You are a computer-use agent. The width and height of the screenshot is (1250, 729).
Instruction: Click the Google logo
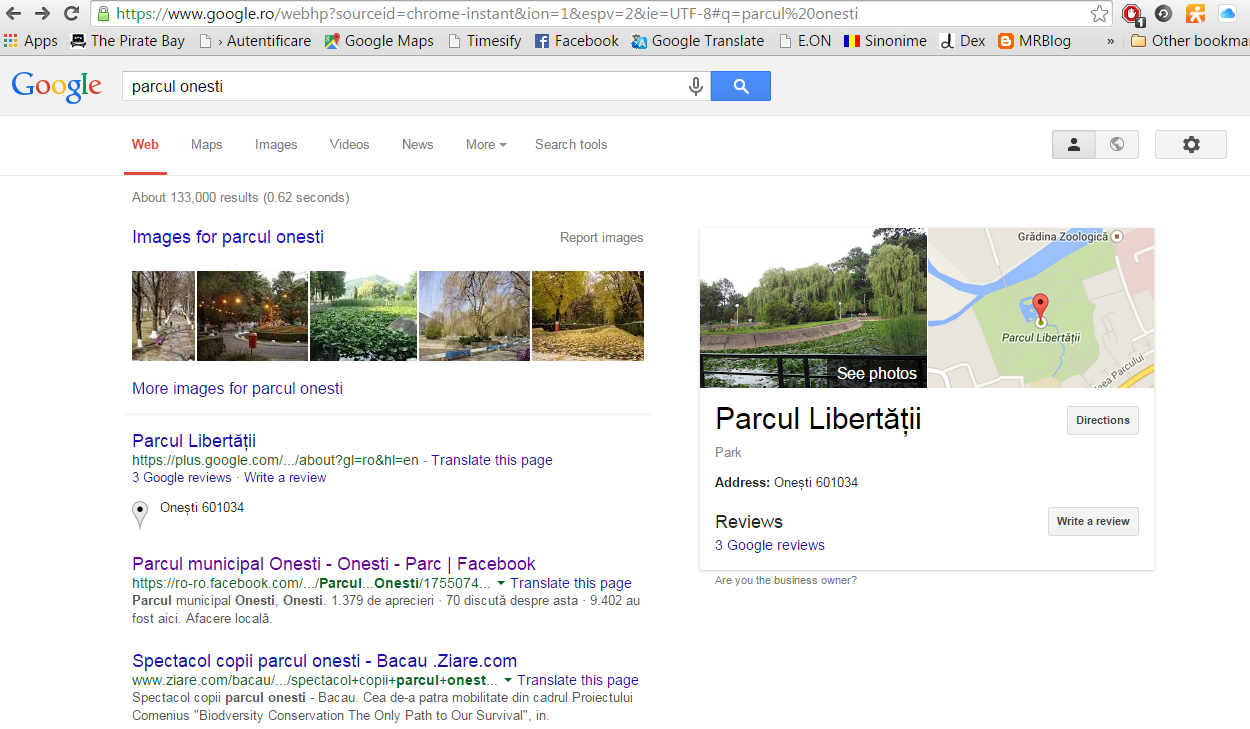coord(57,87)
